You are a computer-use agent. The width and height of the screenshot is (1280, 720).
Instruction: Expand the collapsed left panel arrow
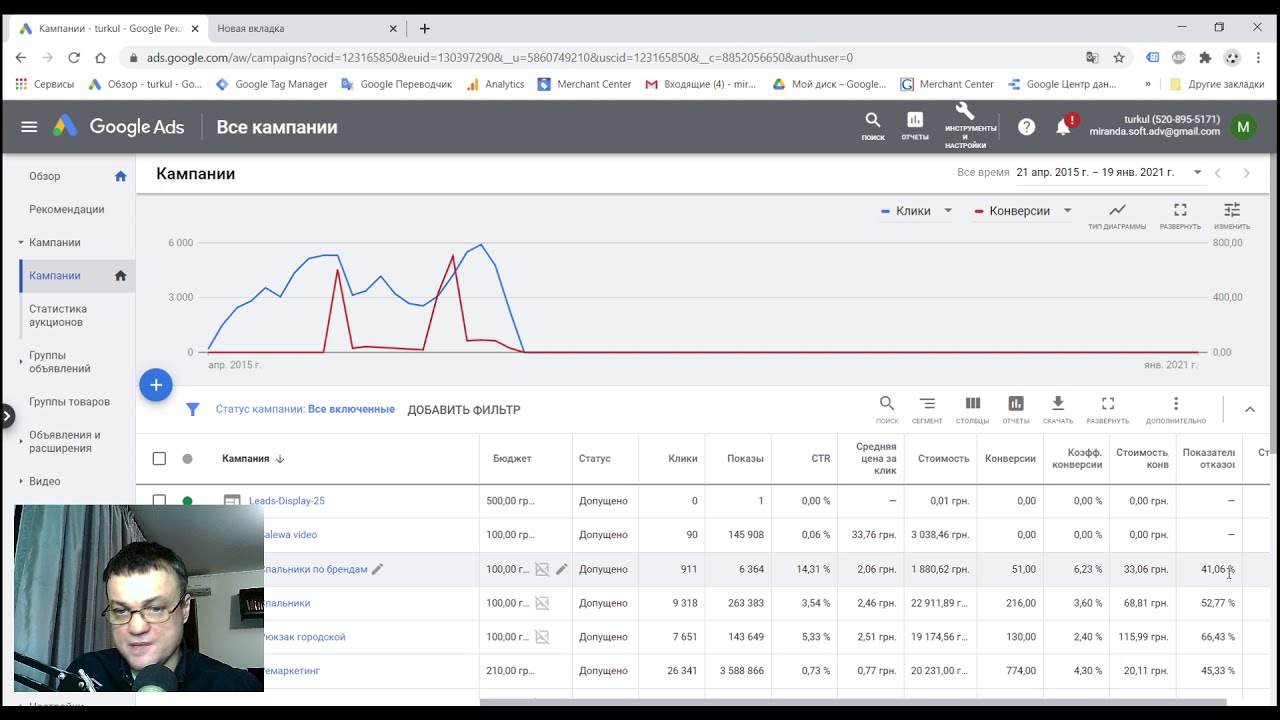click(7, 414)
